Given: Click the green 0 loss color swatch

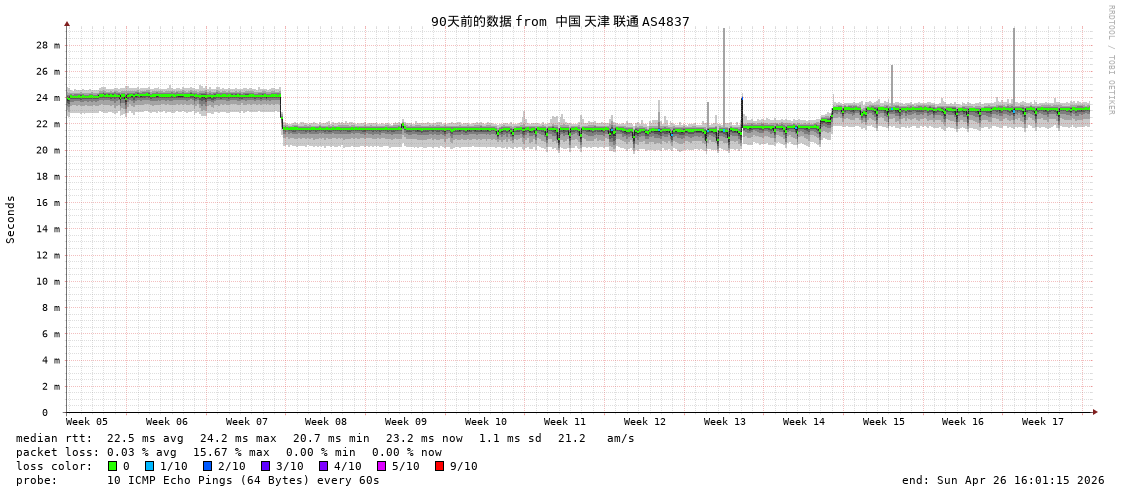Looking at the screenshot, I should tap(113, 466).
